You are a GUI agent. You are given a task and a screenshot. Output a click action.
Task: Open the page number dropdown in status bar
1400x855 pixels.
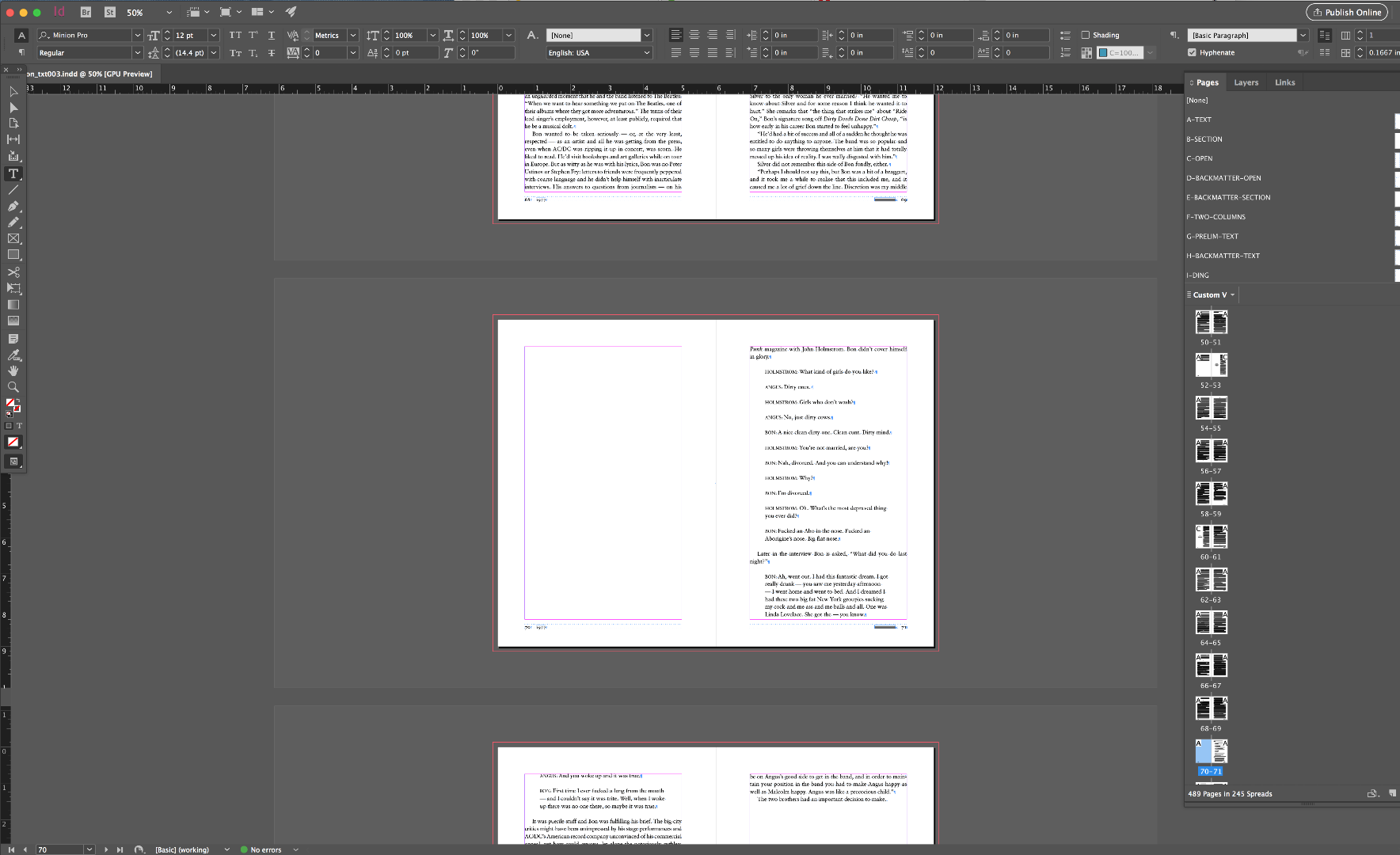point(89,849)
